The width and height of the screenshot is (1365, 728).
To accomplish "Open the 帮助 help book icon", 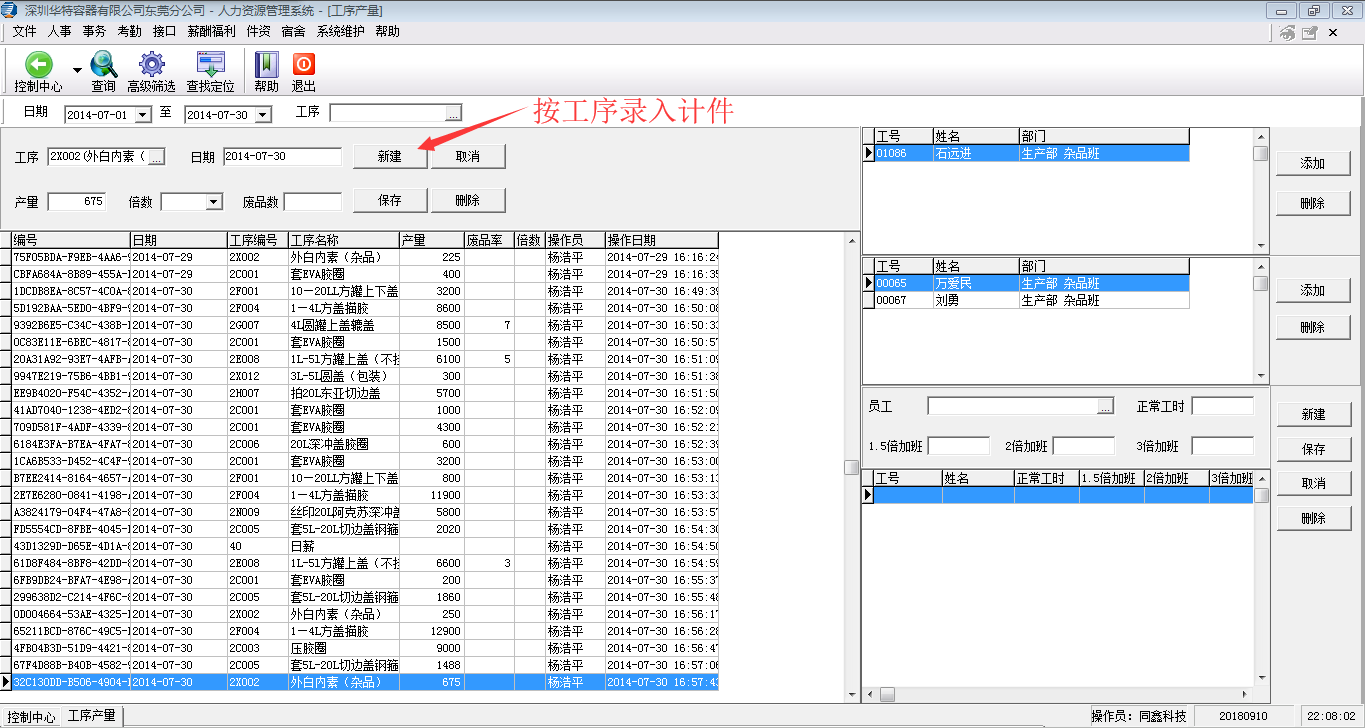I will 266,65.
